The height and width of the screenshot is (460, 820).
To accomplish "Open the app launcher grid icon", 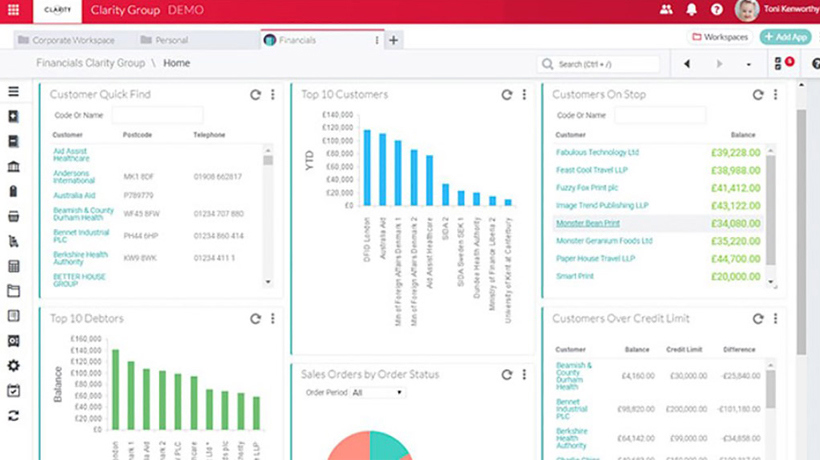I will (14, 10).
